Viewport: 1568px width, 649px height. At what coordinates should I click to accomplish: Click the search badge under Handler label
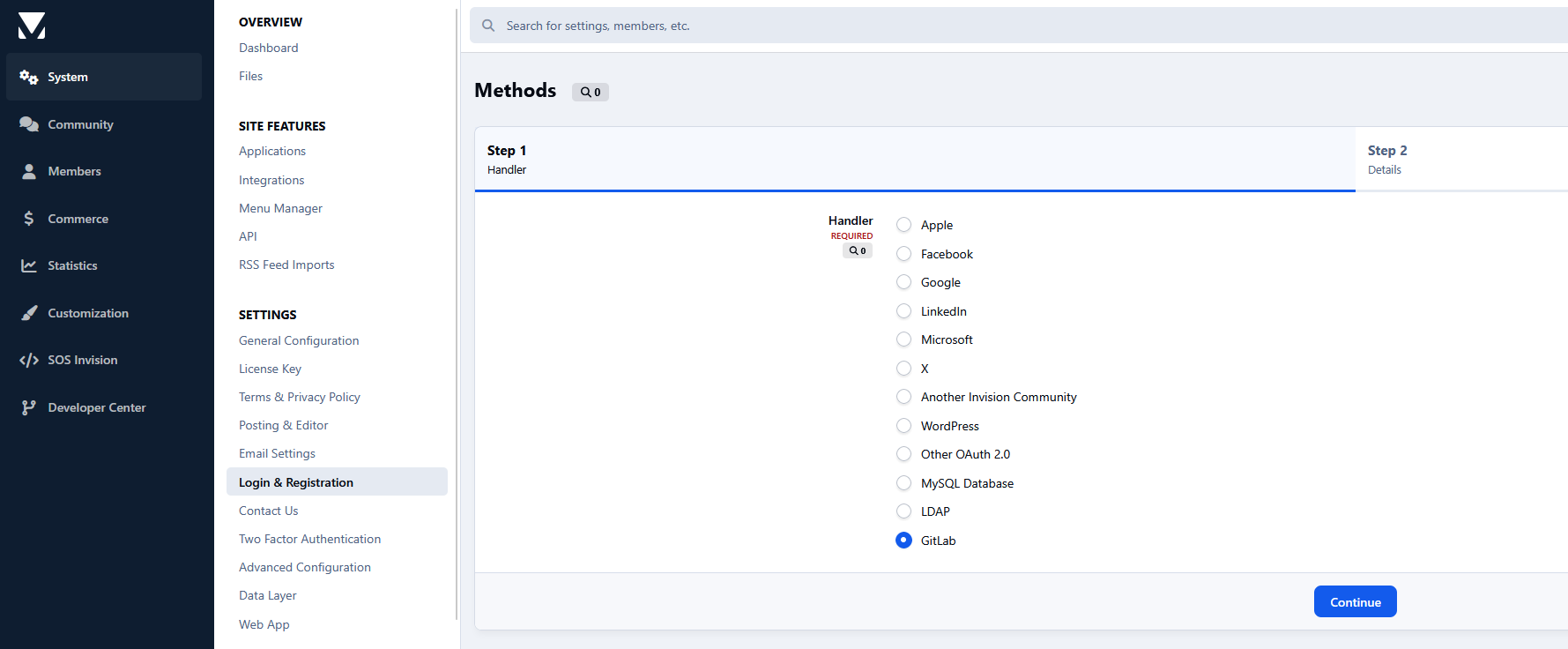click(x=858, y=250)
